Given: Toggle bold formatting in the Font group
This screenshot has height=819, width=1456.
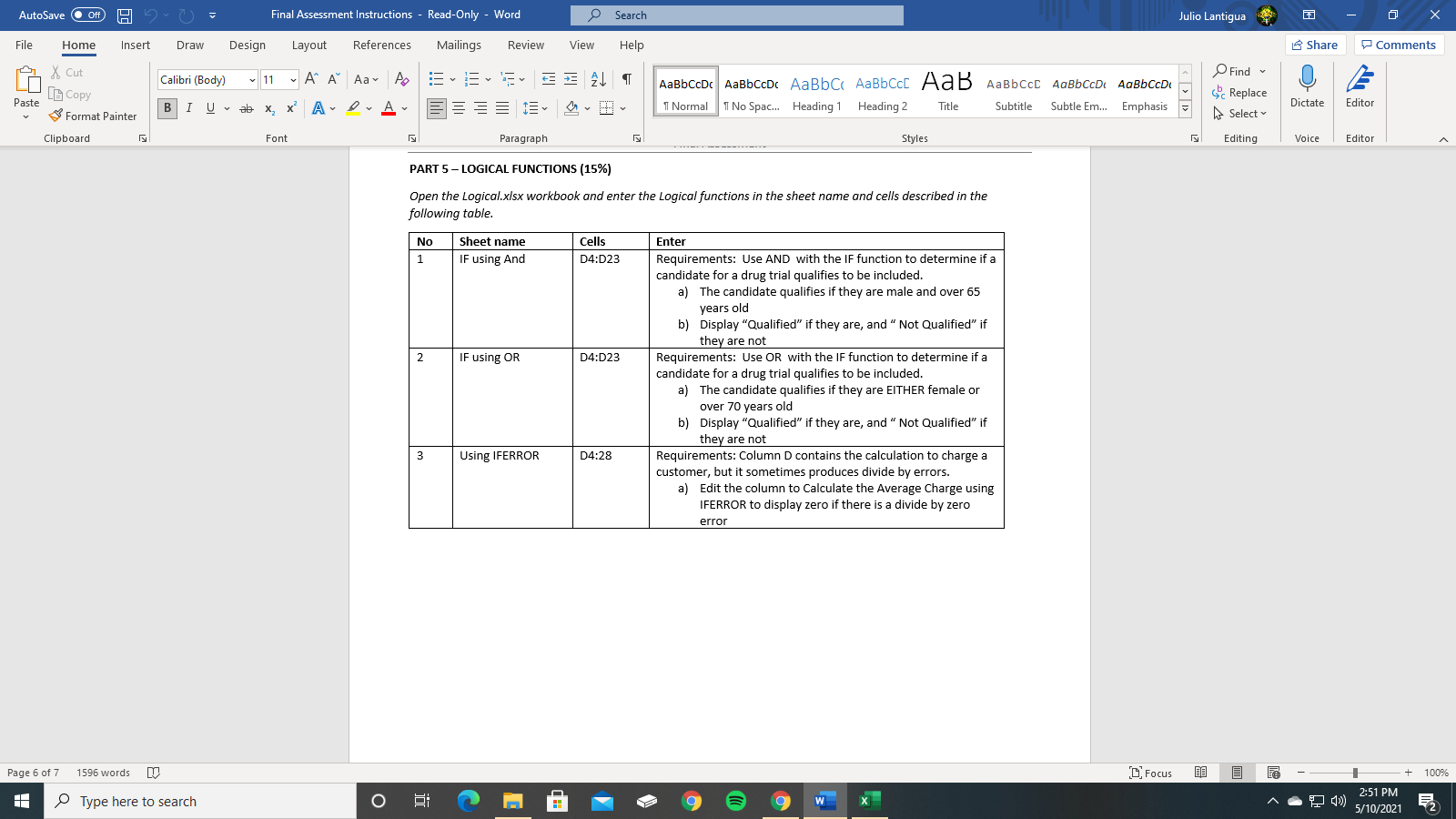Looking at the screenshot, I should coord(167,108).
